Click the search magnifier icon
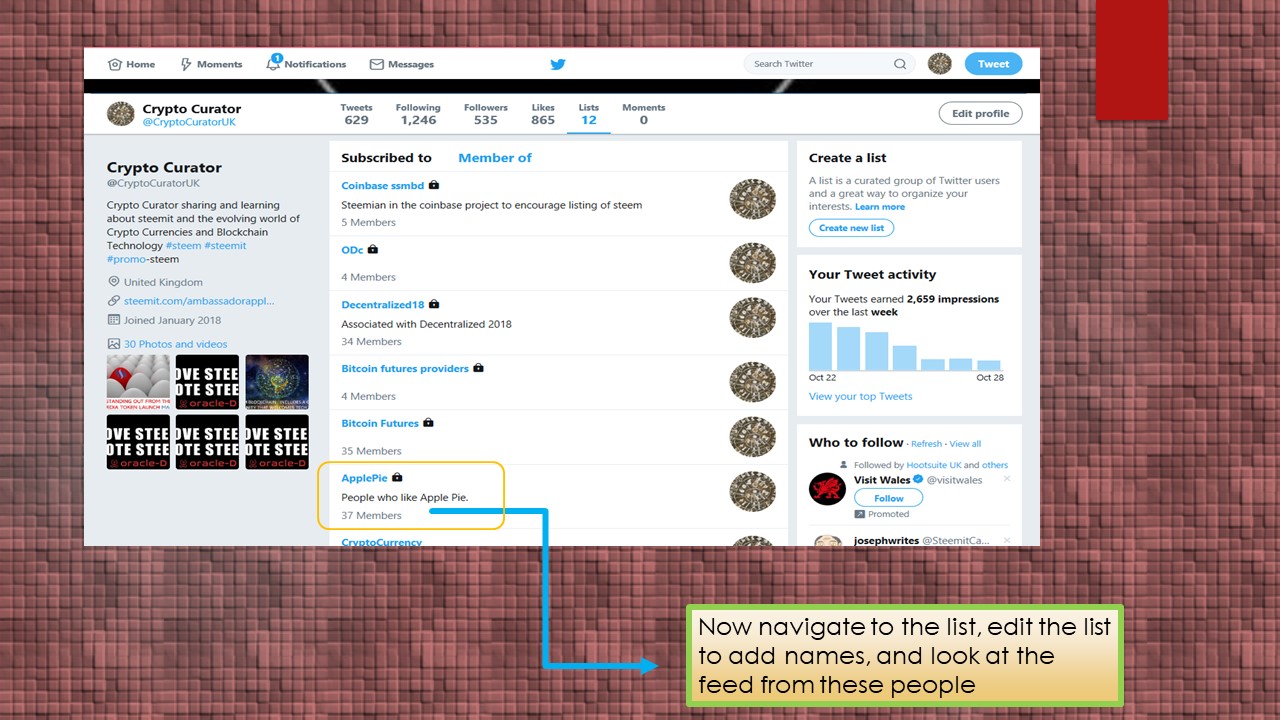1280x720 pixels. pyautogui.click(x=900, y=64)
